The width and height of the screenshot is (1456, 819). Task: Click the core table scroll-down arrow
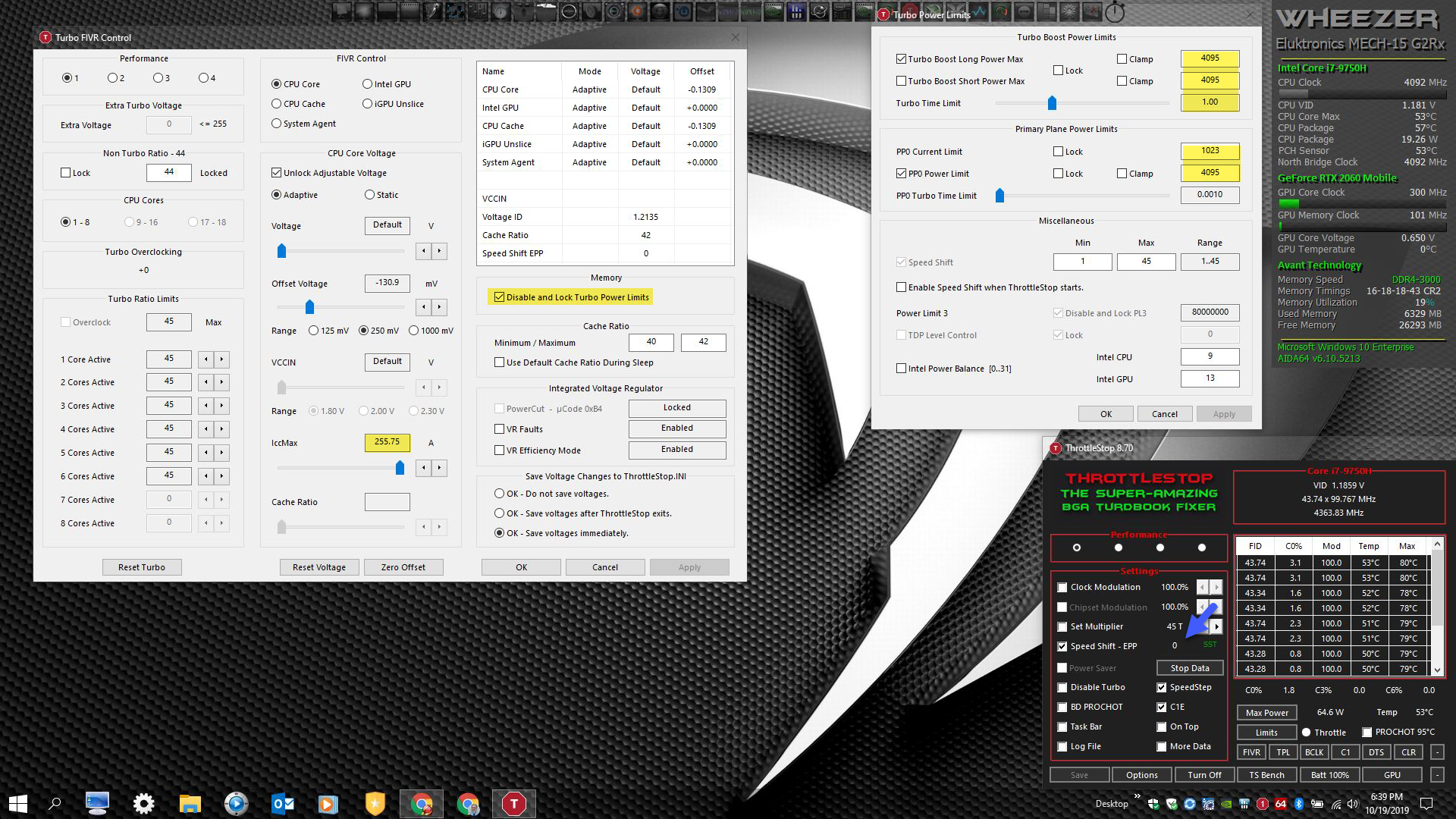coord(1437,670)
